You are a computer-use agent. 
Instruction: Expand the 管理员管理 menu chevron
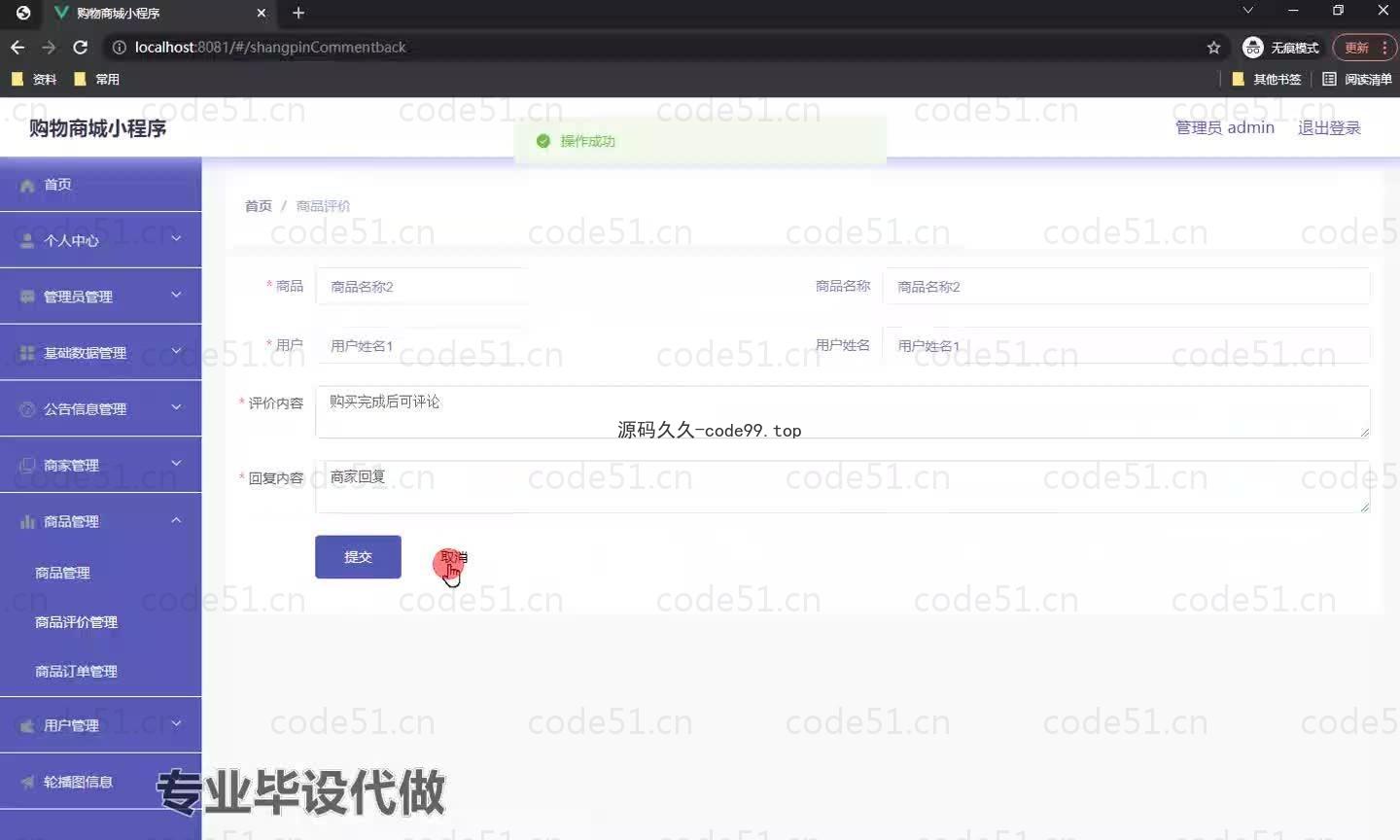click(176, 295)
